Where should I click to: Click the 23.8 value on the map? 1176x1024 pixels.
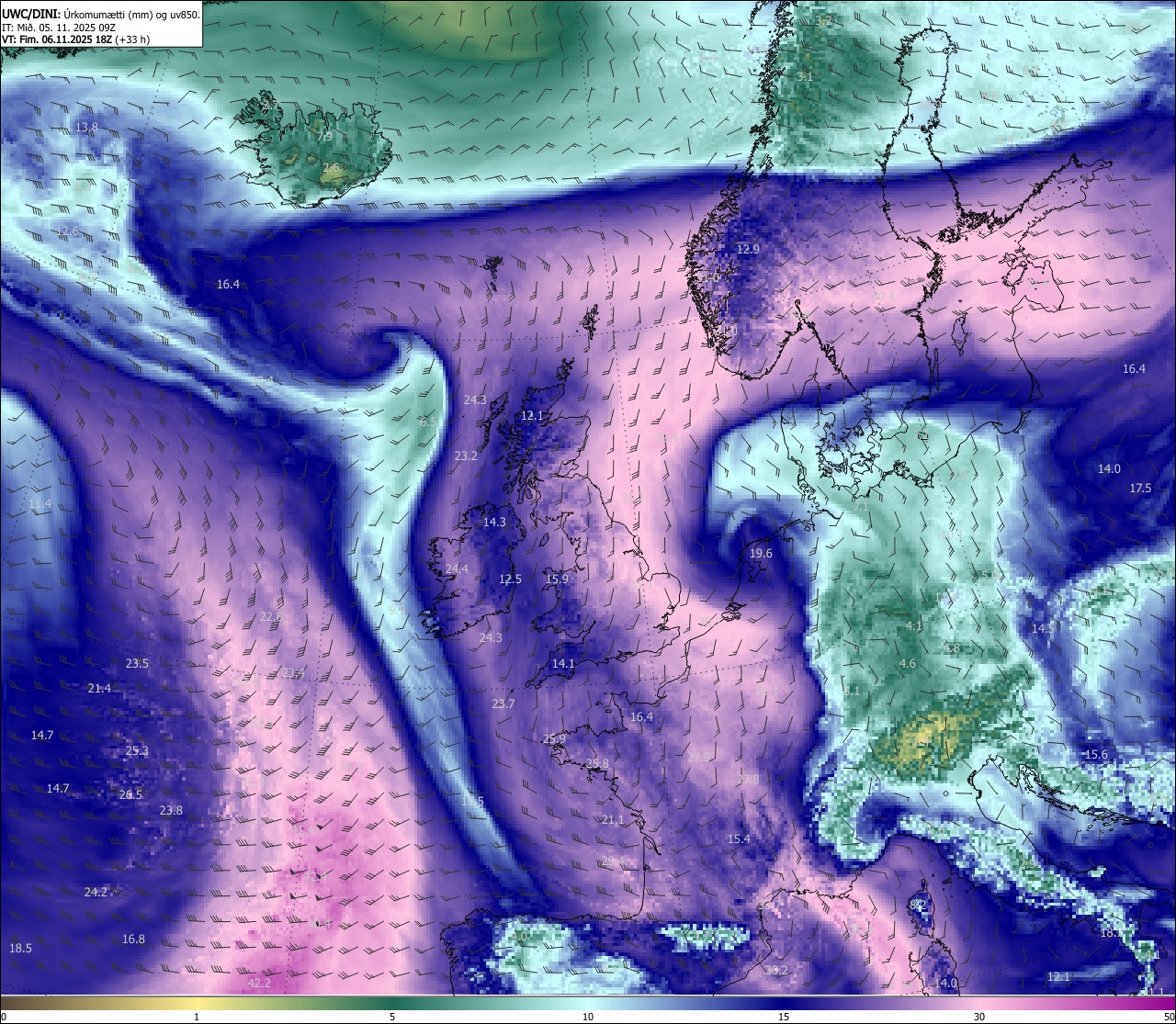(x=171, y=811)
